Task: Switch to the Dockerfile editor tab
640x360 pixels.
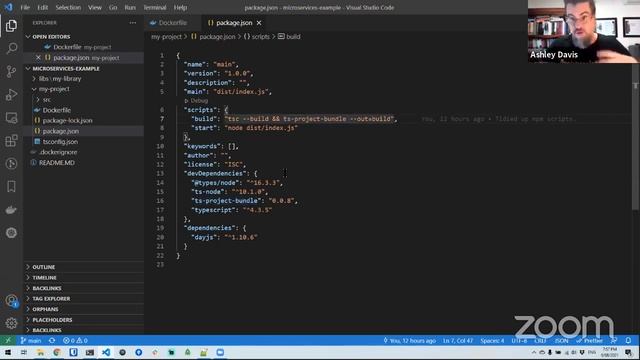Action: pos(173,23)
